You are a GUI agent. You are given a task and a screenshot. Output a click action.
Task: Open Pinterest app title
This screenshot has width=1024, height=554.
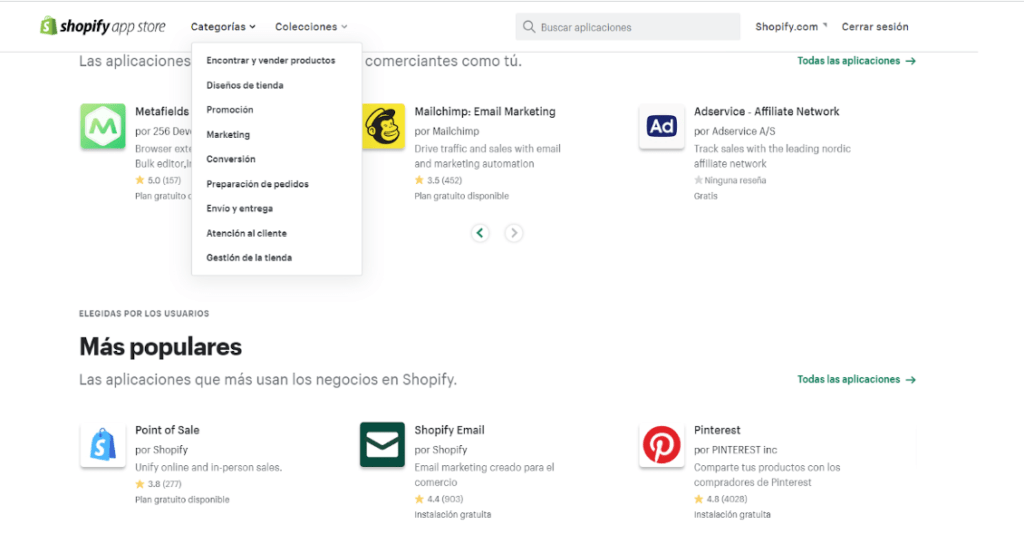coord(717,430)
